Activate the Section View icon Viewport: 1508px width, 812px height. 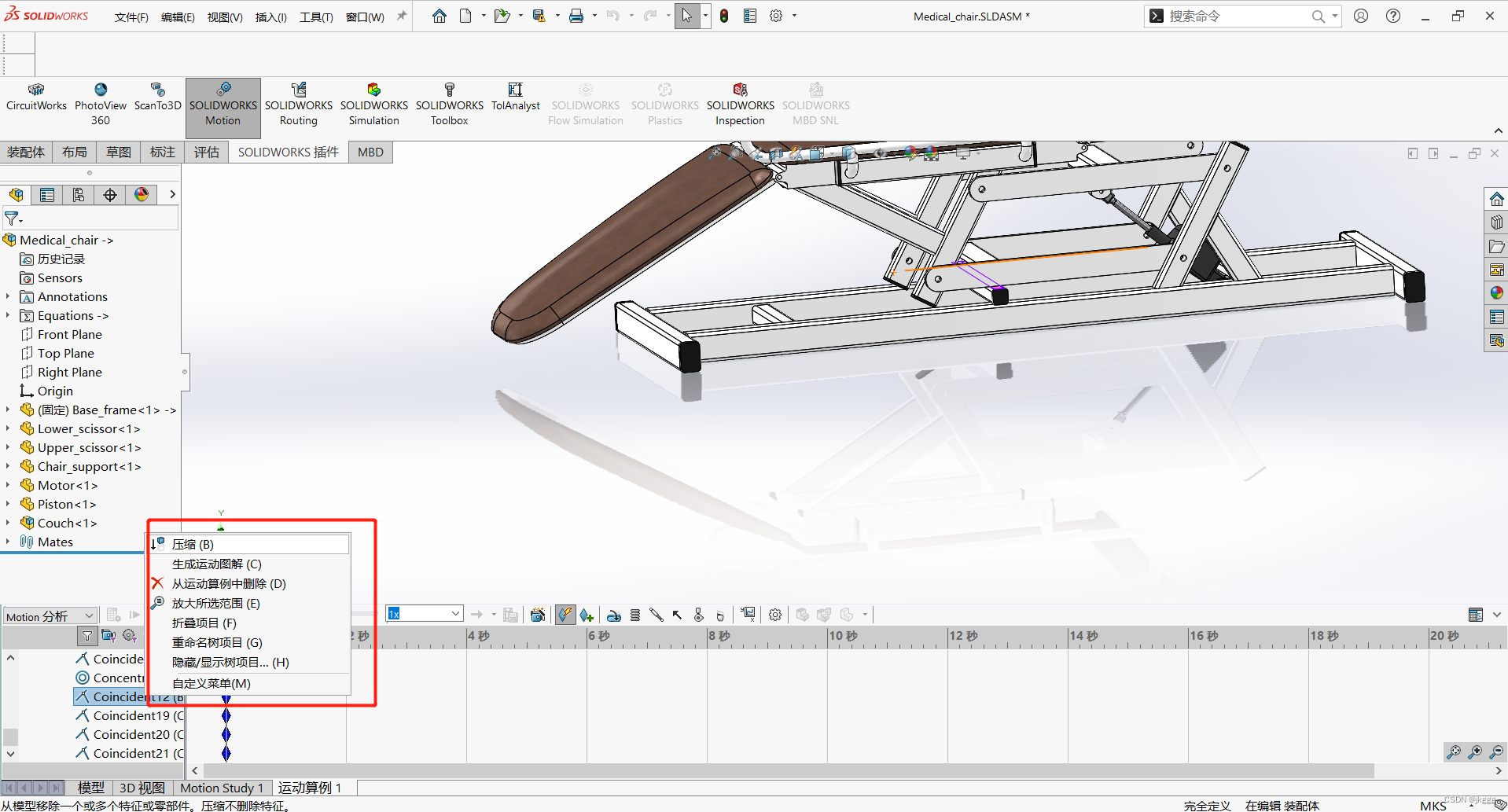click(x=777, y=152)
